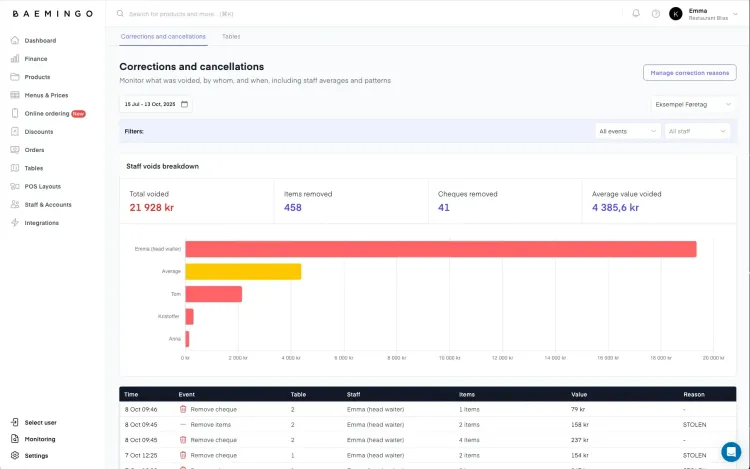The width and height of the screenshot is (750, 469).
Task: Click the notifications bell icon
Action: 636,14
